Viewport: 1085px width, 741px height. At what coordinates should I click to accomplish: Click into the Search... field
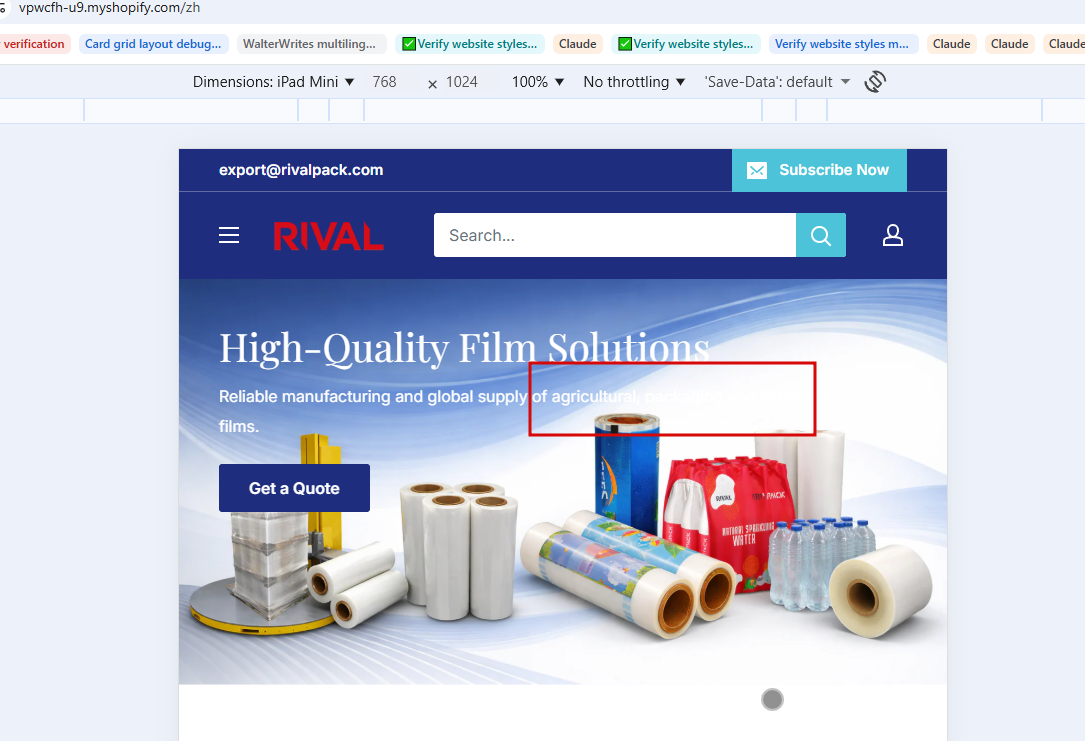pyautogui.click(x=614, y=235)
